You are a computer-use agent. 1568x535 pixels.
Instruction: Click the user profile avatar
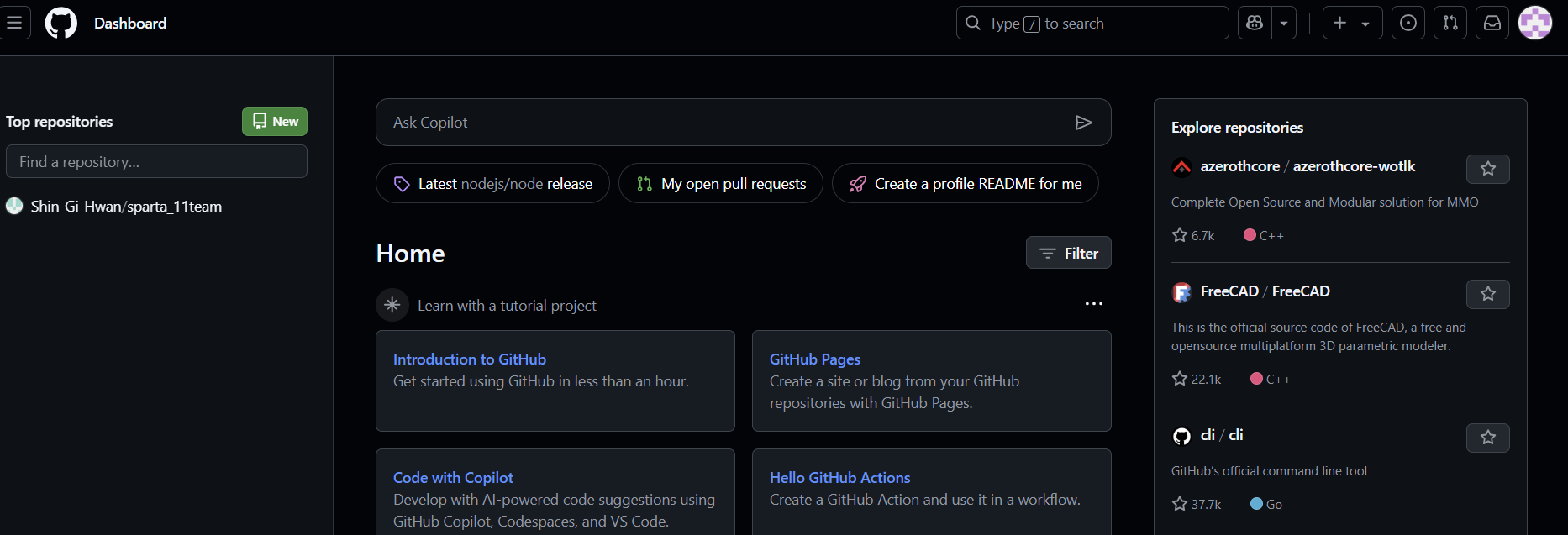click(x=1535, y=23)
